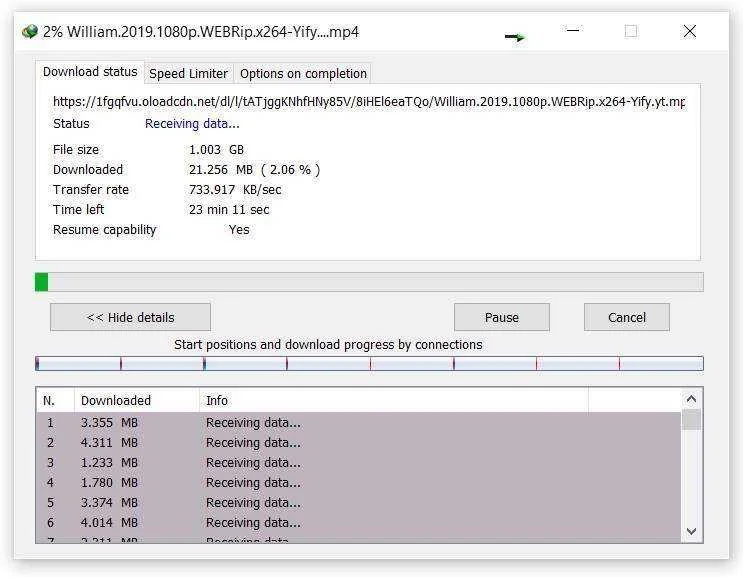The width and height of the screenshot is (743, 577).
Task: Select connection row 1 with 3.355 MB
Action: (x=358, y=423)
